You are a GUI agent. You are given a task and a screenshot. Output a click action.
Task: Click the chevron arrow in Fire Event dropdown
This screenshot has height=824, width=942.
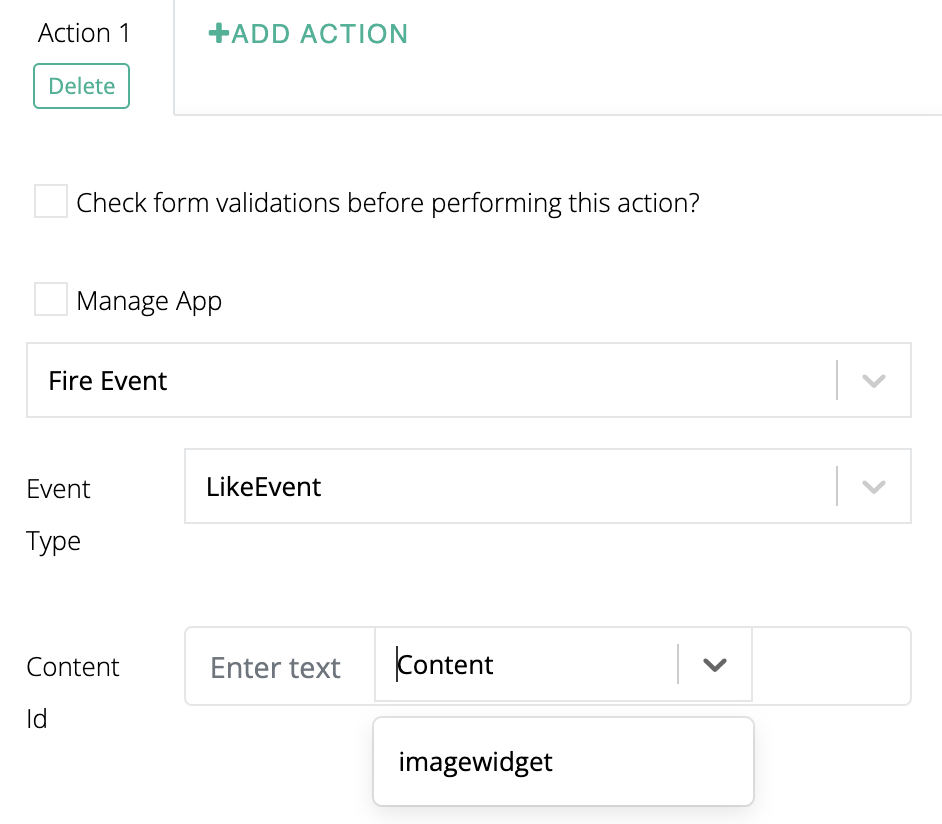pos(874,381)
